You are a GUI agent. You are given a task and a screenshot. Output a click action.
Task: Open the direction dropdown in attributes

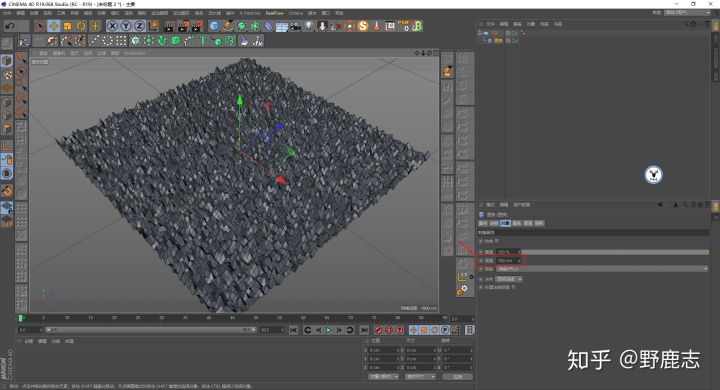pos(509,279)
